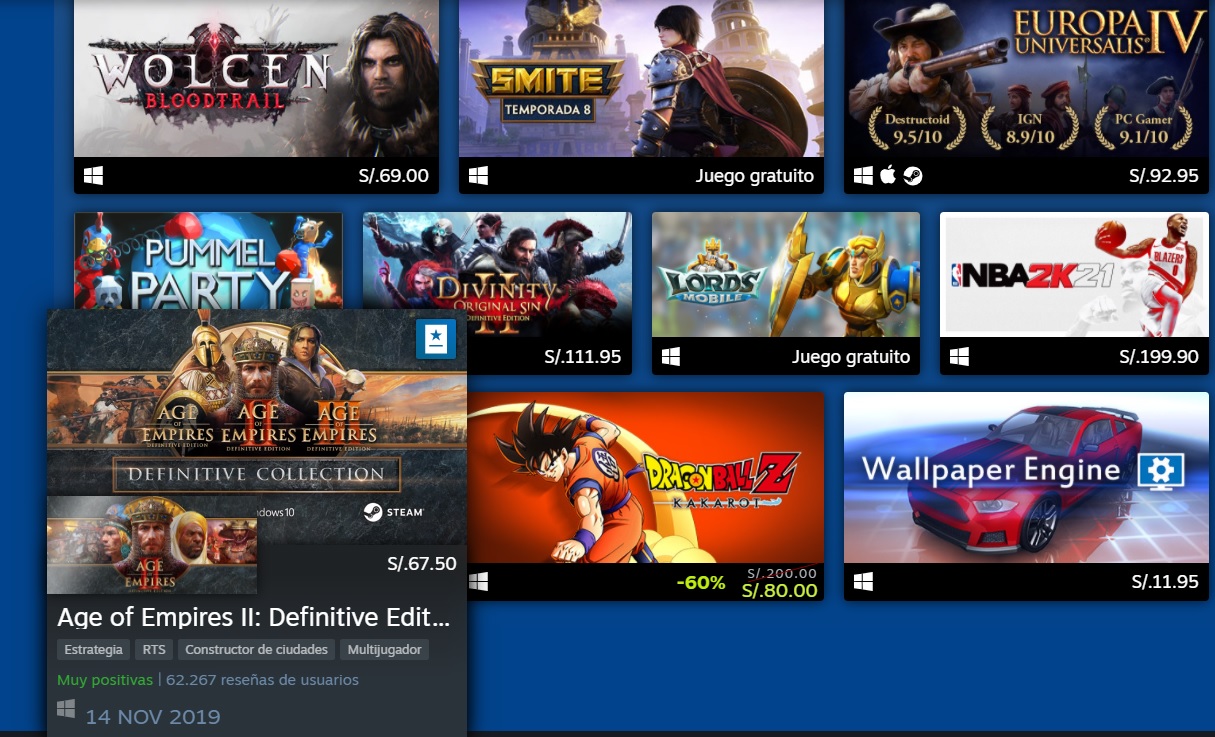
Task: Click Juego gratuito under Smite
Action: pyautogui.click(x=755, y=176)
